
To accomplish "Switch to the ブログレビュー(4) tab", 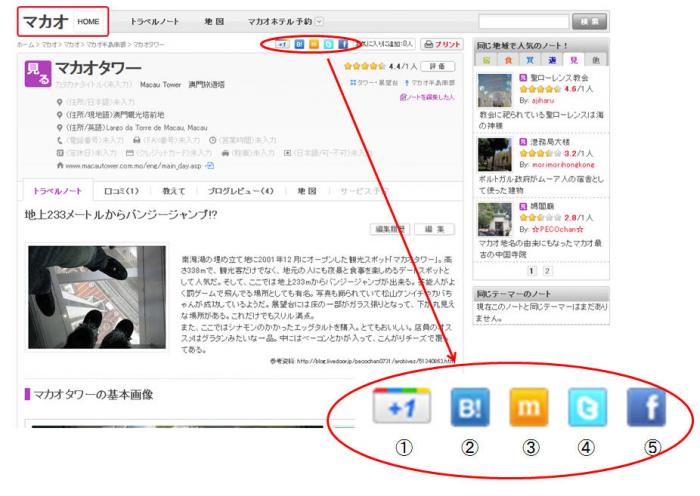I will [240, 191].
